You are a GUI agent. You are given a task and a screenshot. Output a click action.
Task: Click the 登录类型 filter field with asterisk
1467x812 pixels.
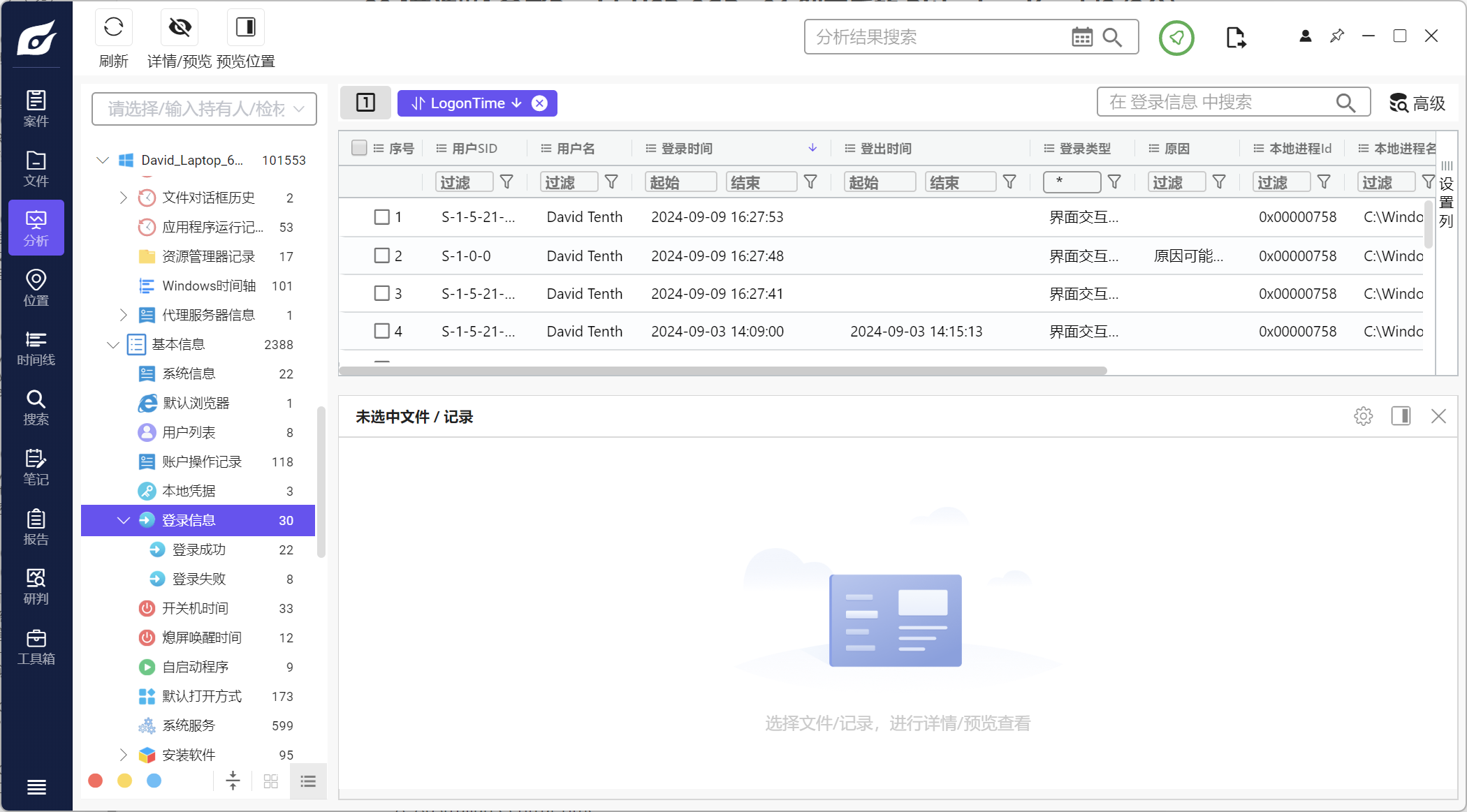click(1072, 182)
